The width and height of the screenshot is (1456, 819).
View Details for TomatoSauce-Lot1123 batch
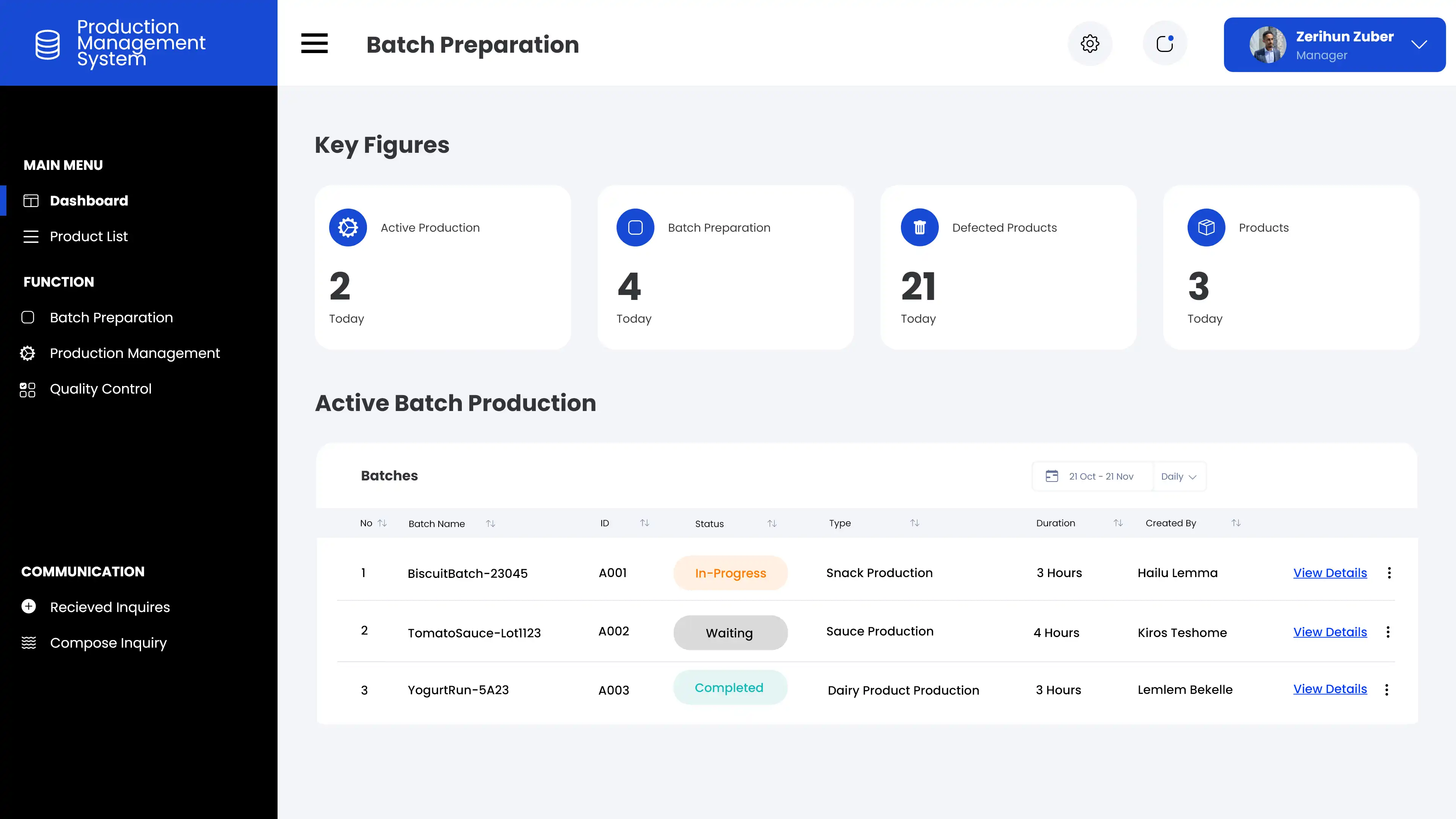point(1330,632)
